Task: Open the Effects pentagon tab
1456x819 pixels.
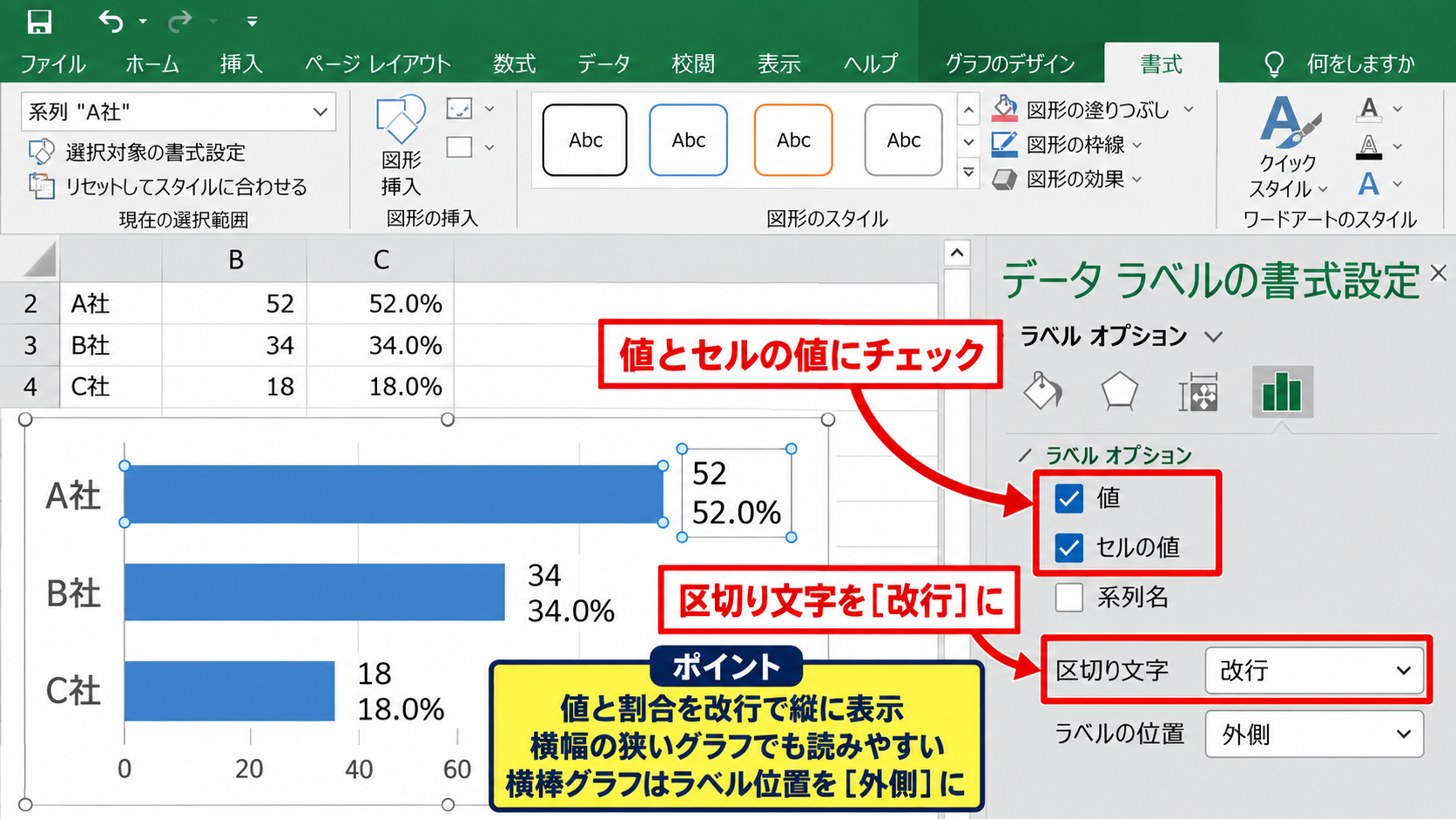Action: pyautogui.click(x=1120, y=391)
